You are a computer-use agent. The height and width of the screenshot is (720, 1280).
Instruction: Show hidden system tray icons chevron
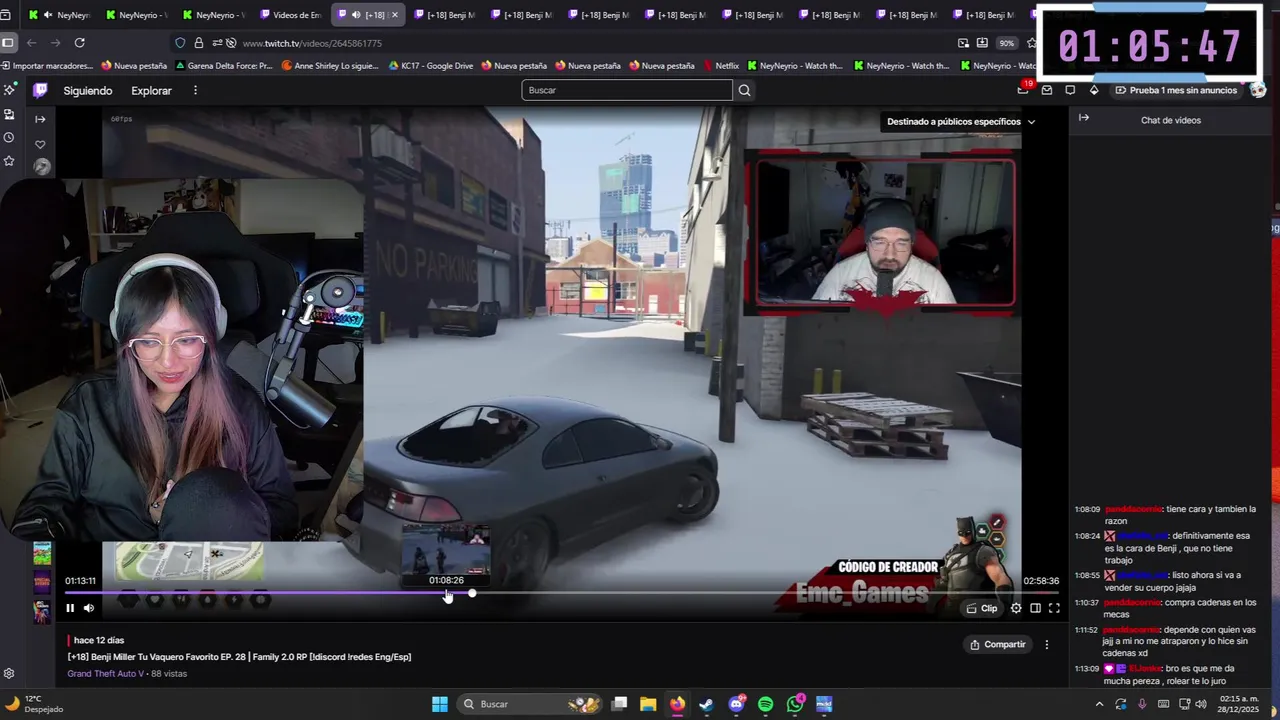click(1099, 704)
